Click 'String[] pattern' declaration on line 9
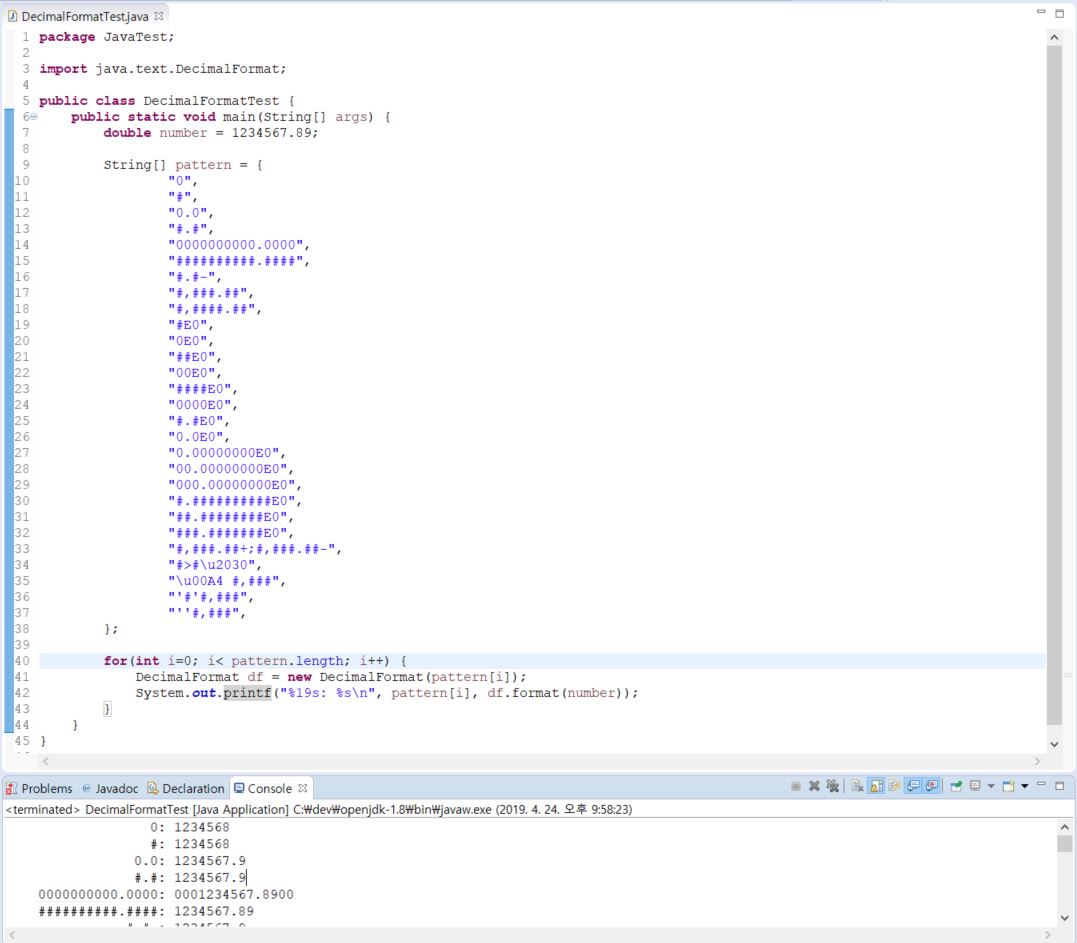Screen dimensions: 1077x943 tap(168, 165)
